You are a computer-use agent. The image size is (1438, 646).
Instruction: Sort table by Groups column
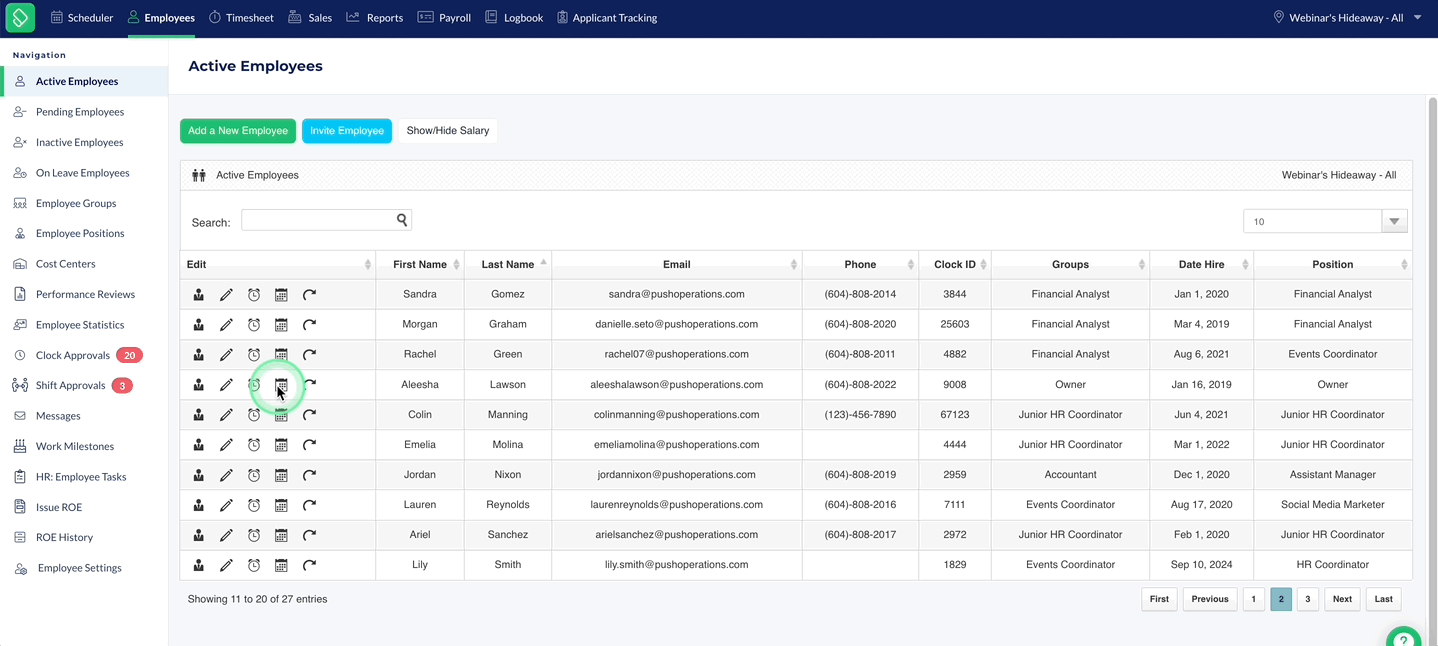coord(1070,265)
